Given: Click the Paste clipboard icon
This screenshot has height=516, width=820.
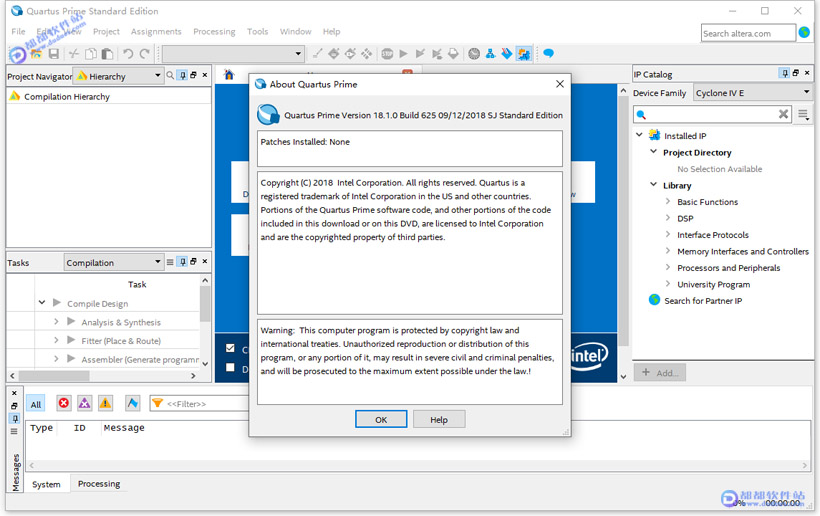Looking at the screenshot, I should 107,54.
